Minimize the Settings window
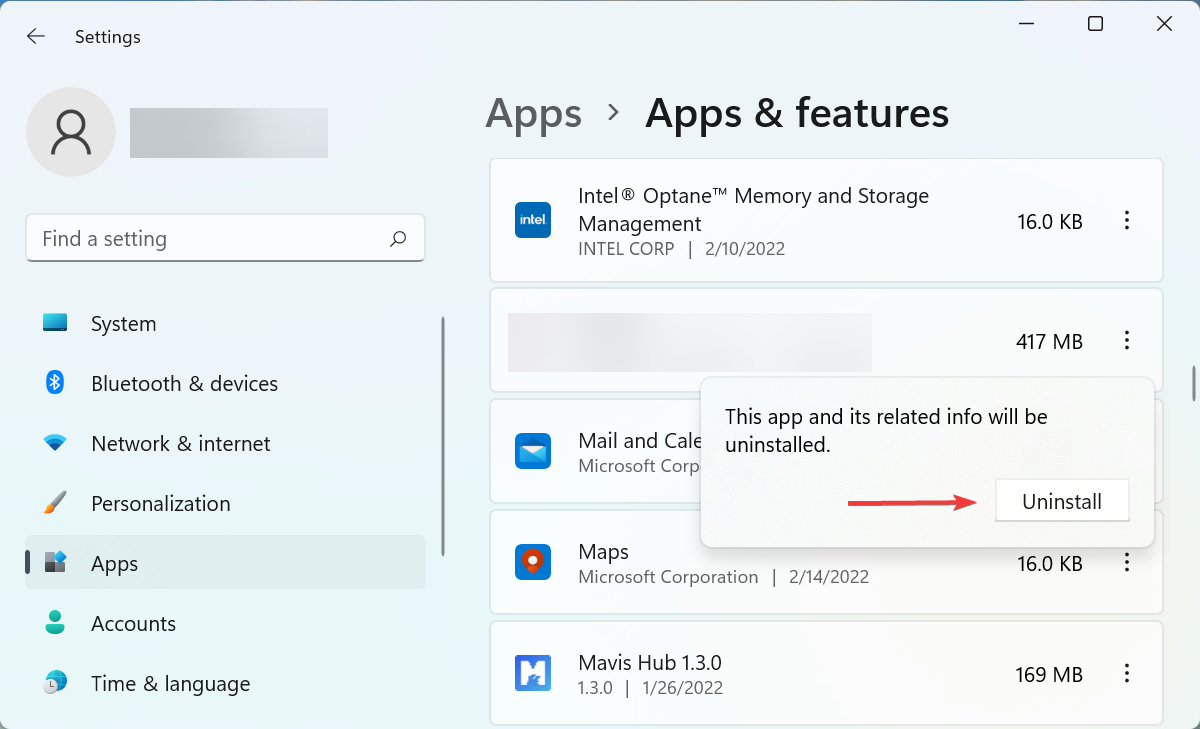Screen dimensions: 1200x729 click(x=1026, y=24)
